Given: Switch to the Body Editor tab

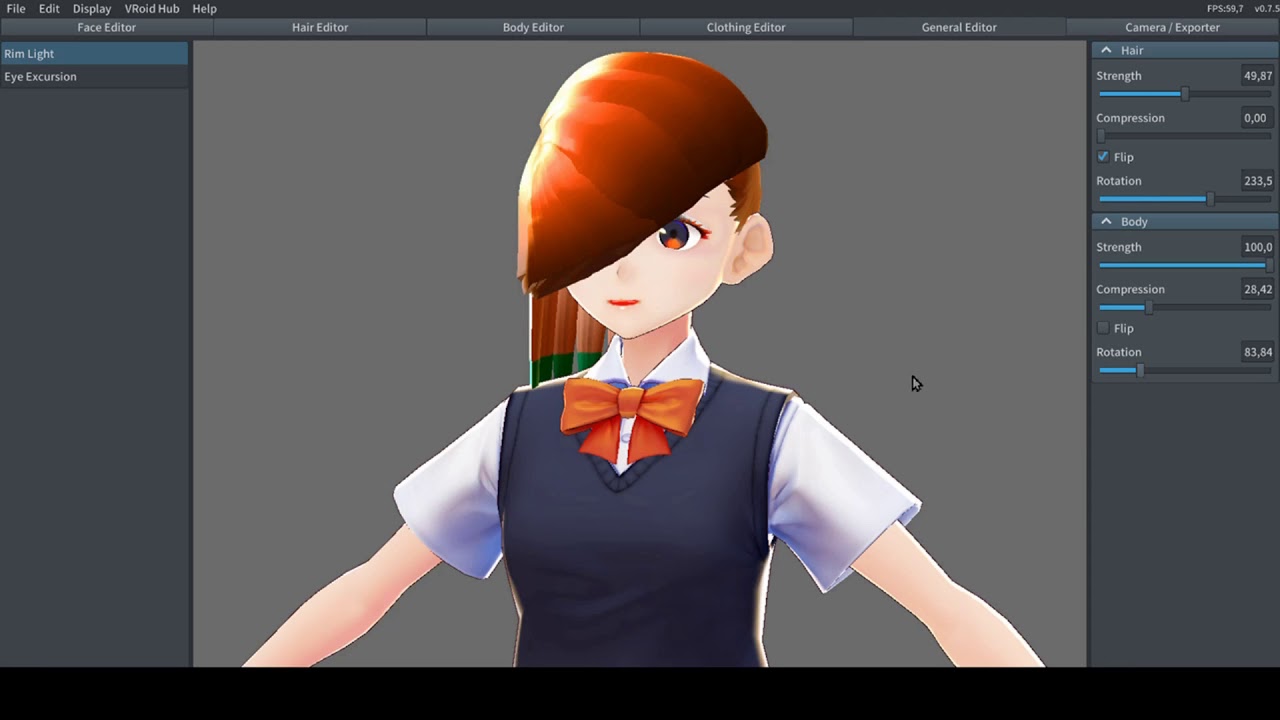Looking at the screenshot, I should (533, 27).
